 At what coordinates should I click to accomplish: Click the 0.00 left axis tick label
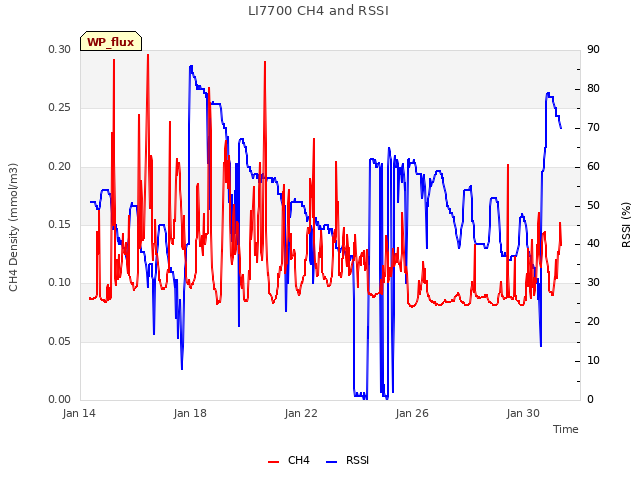click(60, 399)
